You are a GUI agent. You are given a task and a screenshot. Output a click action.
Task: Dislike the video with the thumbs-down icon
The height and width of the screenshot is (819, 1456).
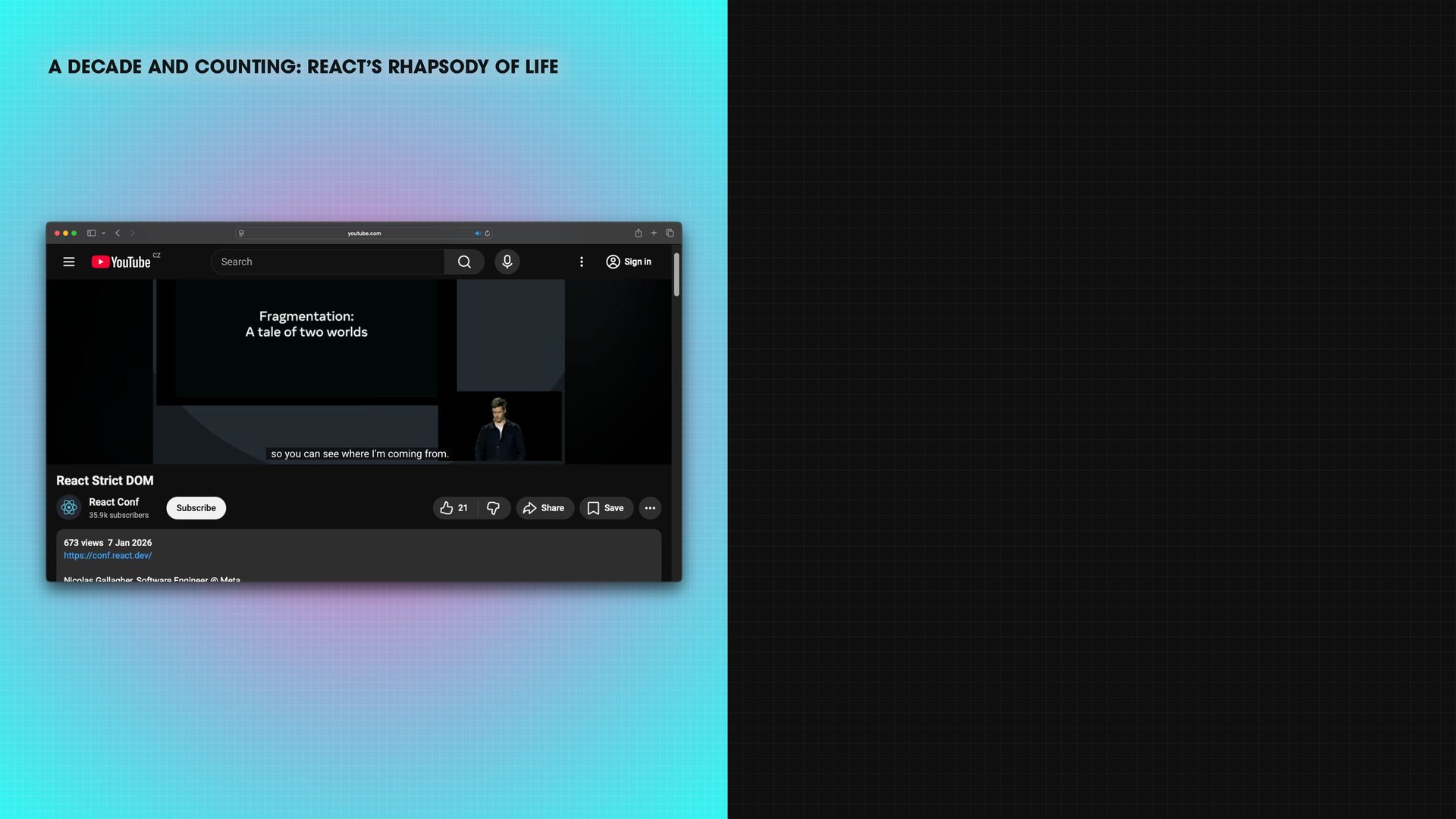point(494,508)
